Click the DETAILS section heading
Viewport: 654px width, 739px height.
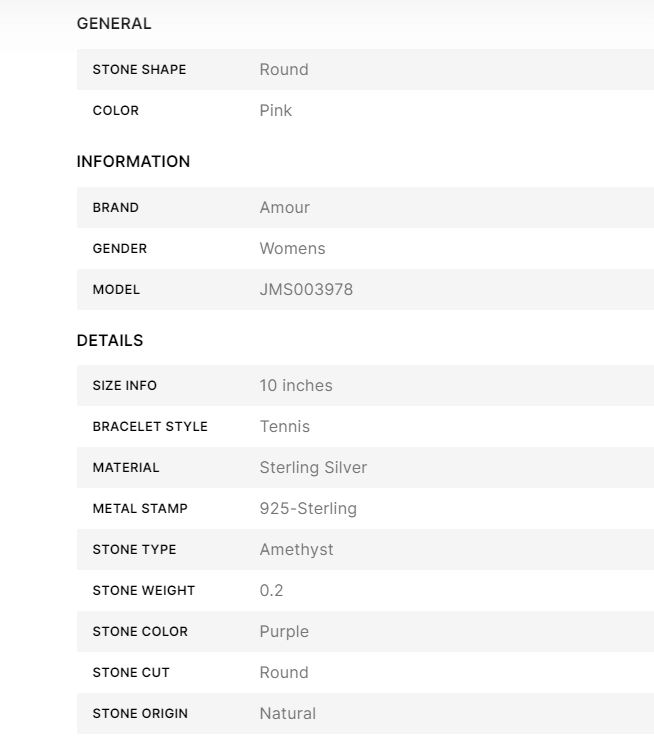(110, 341)
